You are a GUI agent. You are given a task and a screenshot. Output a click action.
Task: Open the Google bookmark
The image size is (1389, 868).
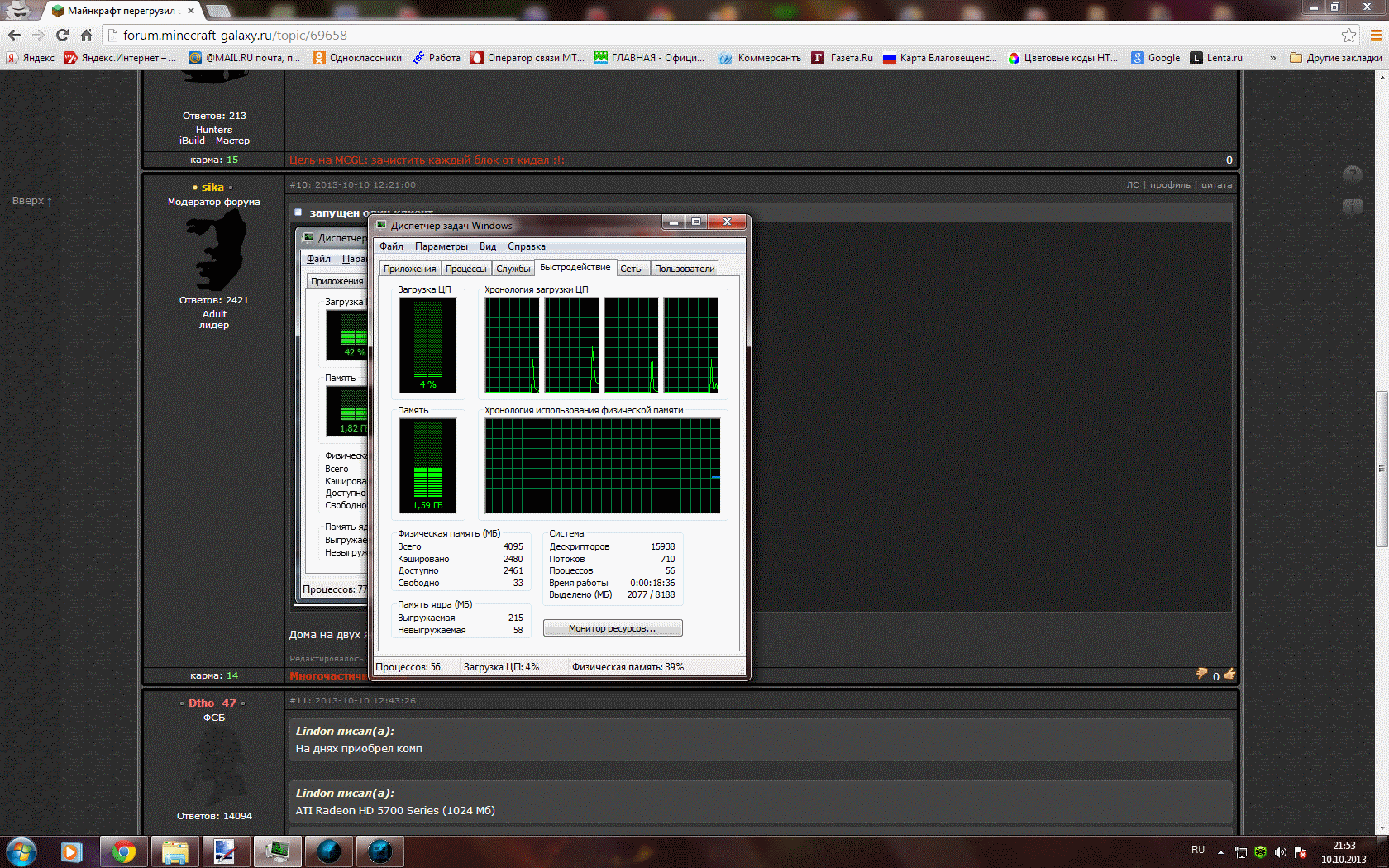1156,58
